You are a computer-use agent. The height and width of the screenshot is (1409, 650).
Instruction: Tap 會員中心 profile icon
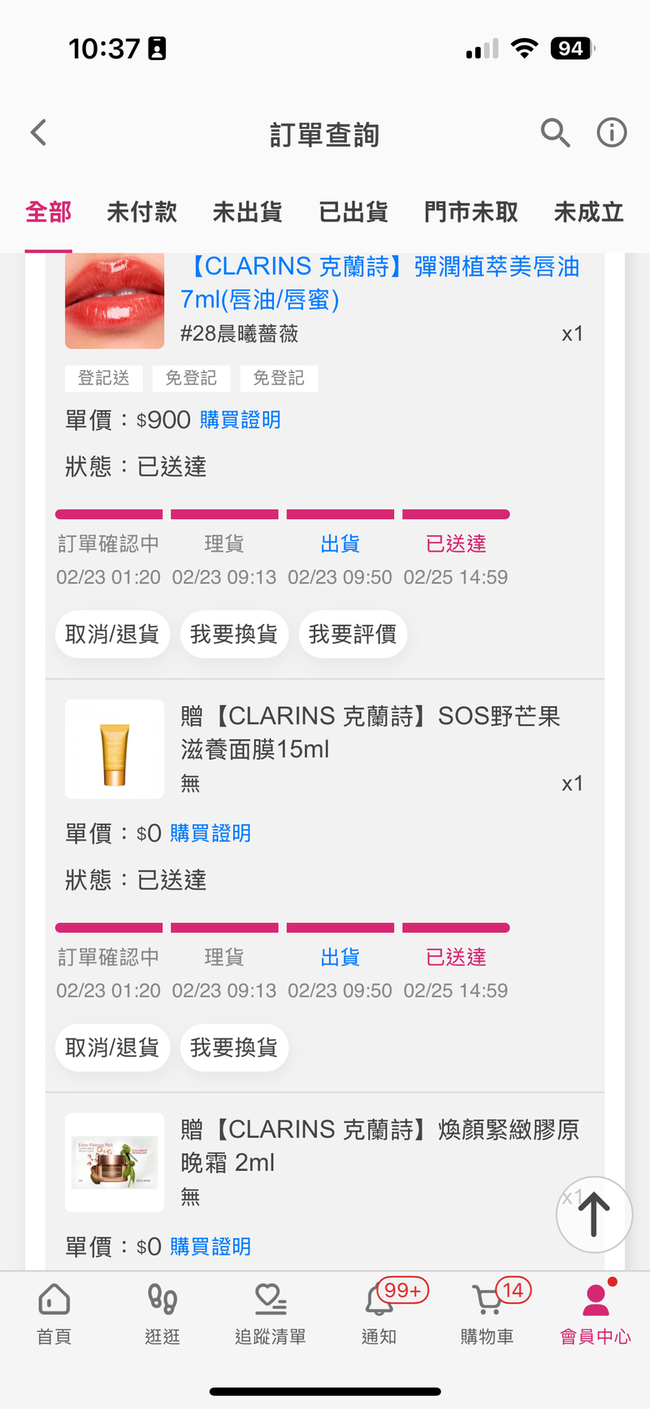click(595, 1300)
